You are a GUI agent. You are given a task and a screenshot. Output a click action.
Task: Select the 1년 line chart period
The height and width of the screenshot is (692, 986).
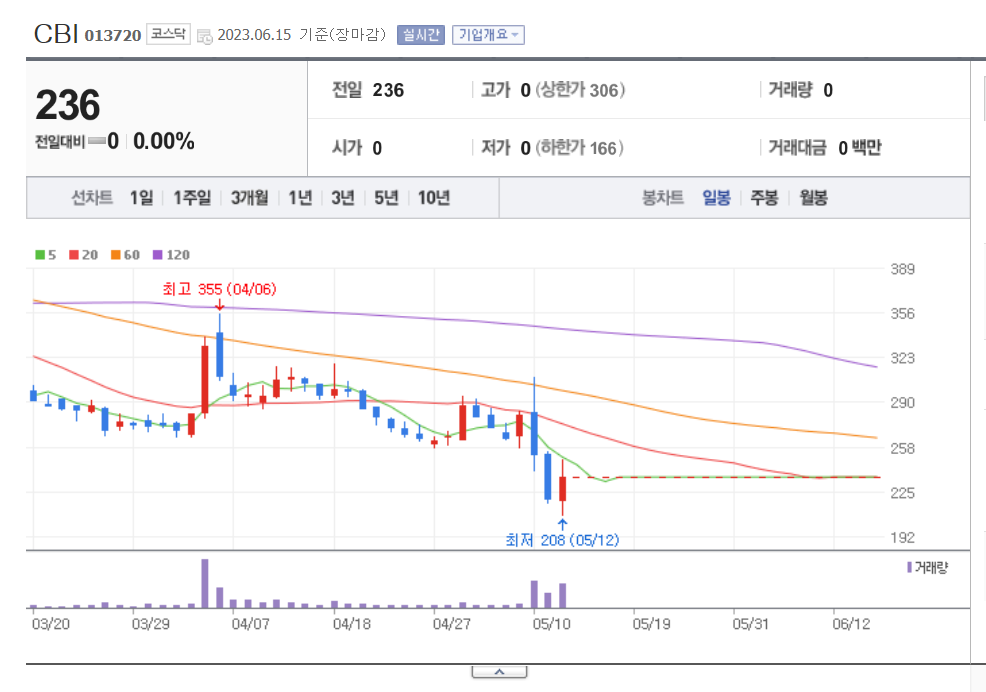tap(301, 198)
